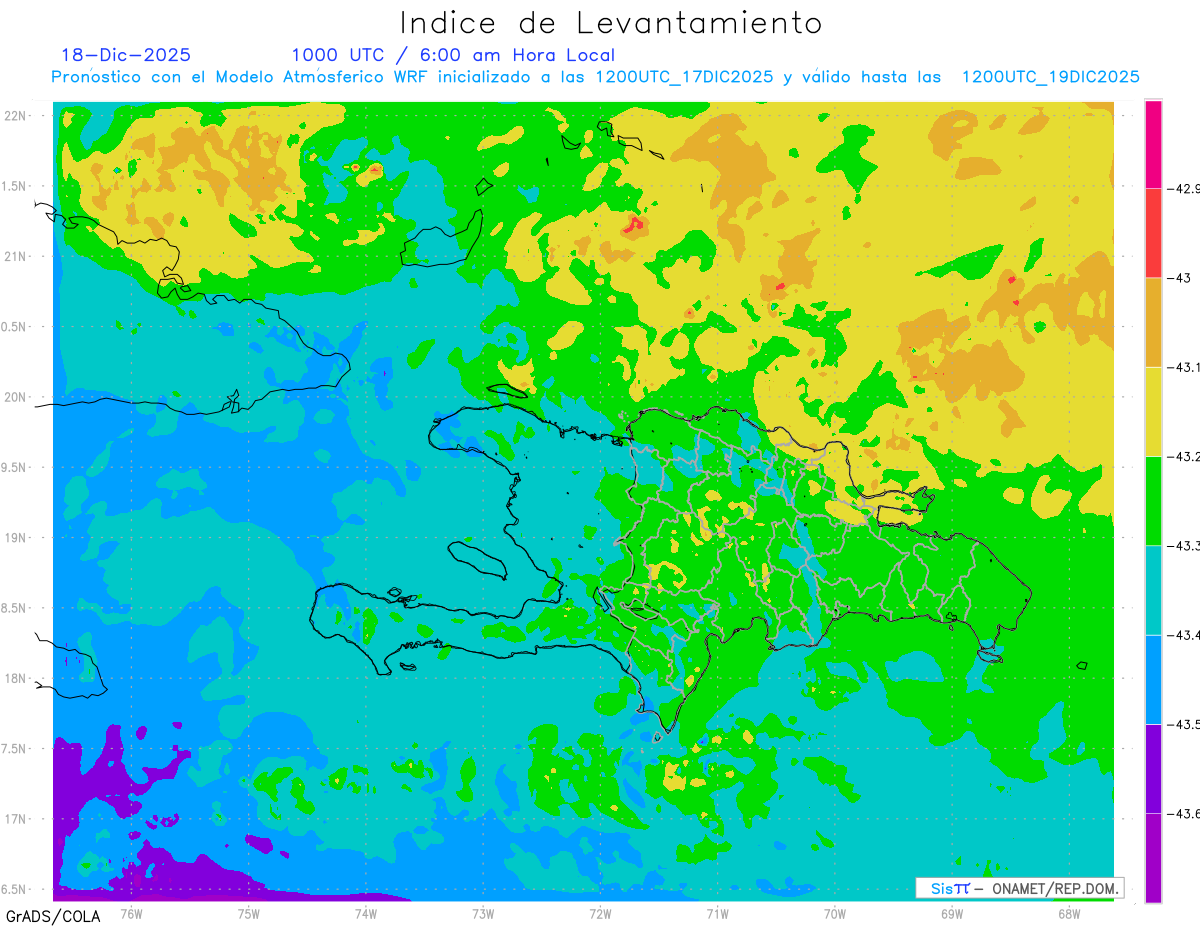
Task: Click the "1000 UTC / 6:00 am Hora Local" text
Action: [453, 55]
